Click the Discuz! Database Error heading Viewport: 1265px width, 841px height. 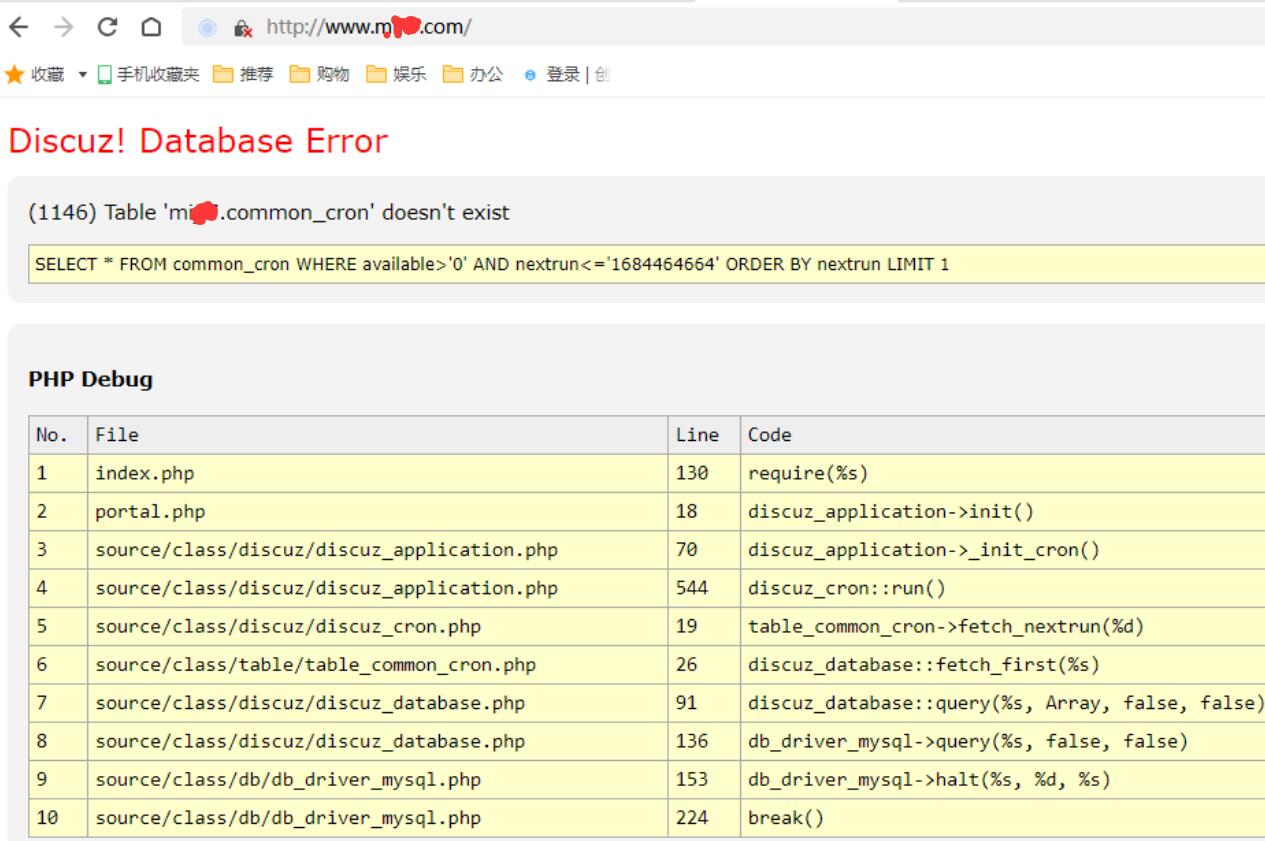[x=198, y=141]
